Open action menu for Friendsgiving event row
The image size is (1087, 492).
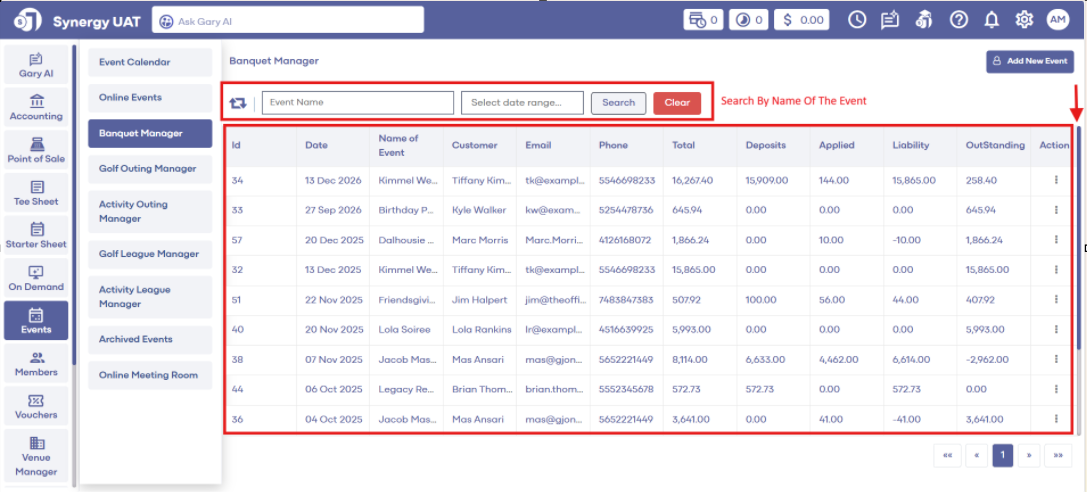(1055, 299)
